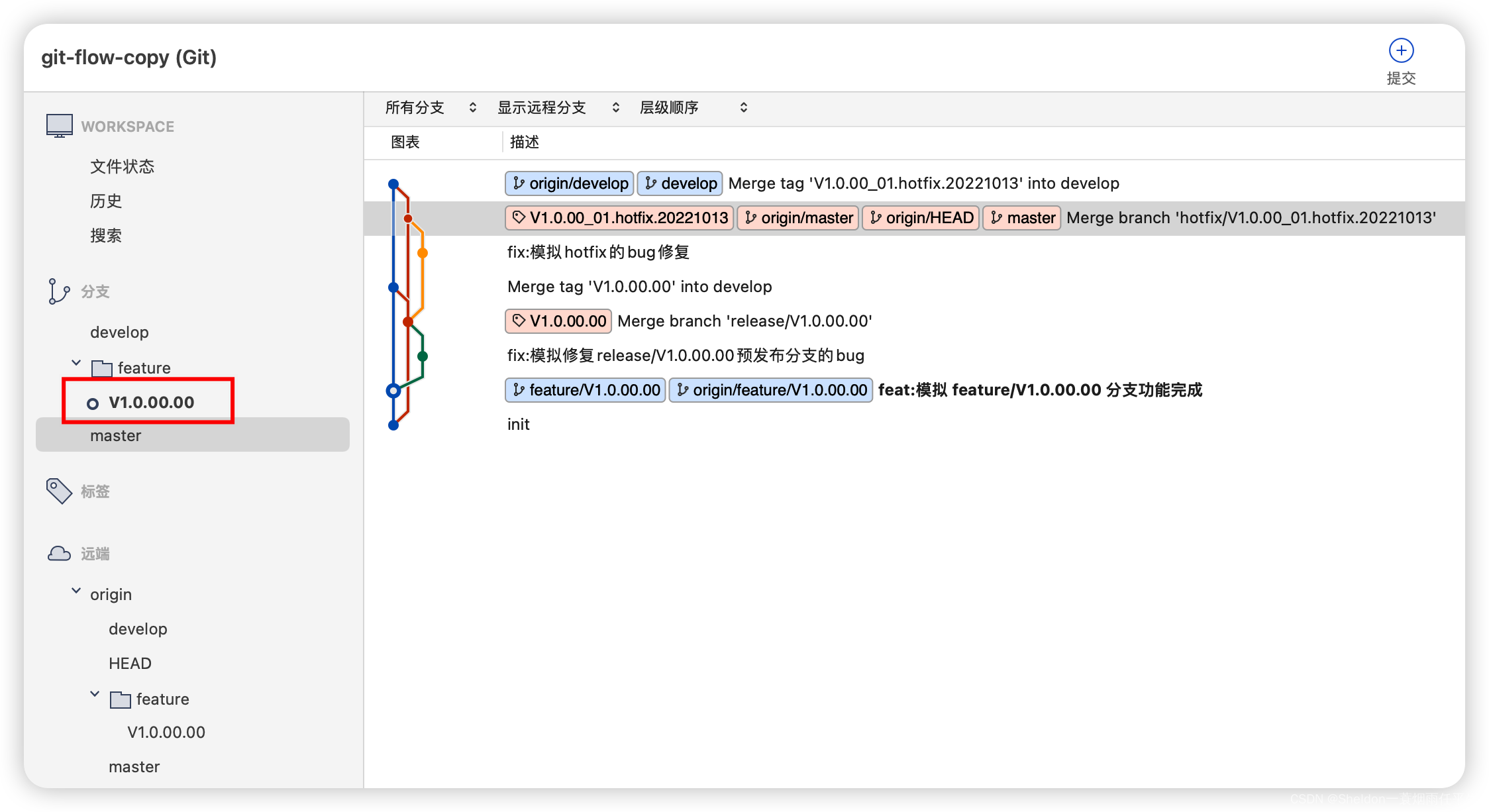Click the 分支 branch icon

point(55,292)
